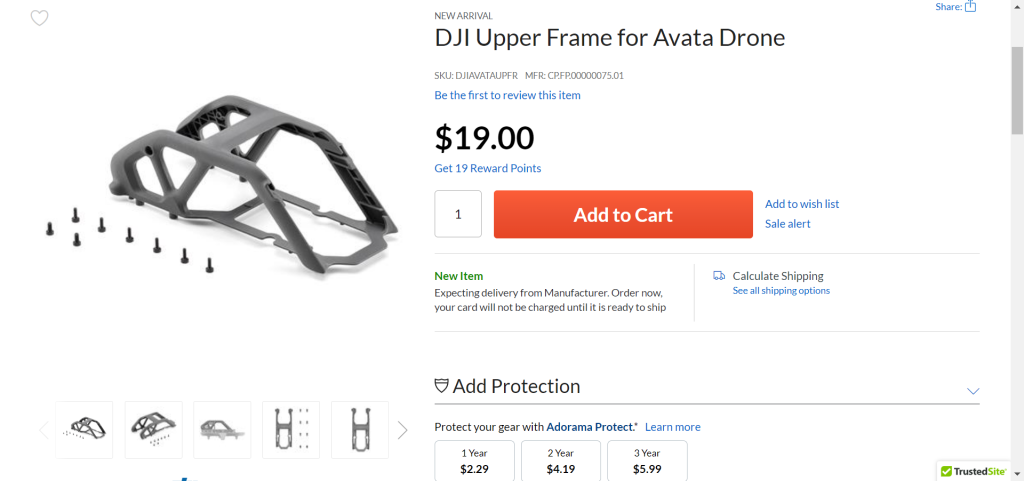Screen dimensions: 1024x481
Task: Set a Sale alert
Action: click(788, 224)
